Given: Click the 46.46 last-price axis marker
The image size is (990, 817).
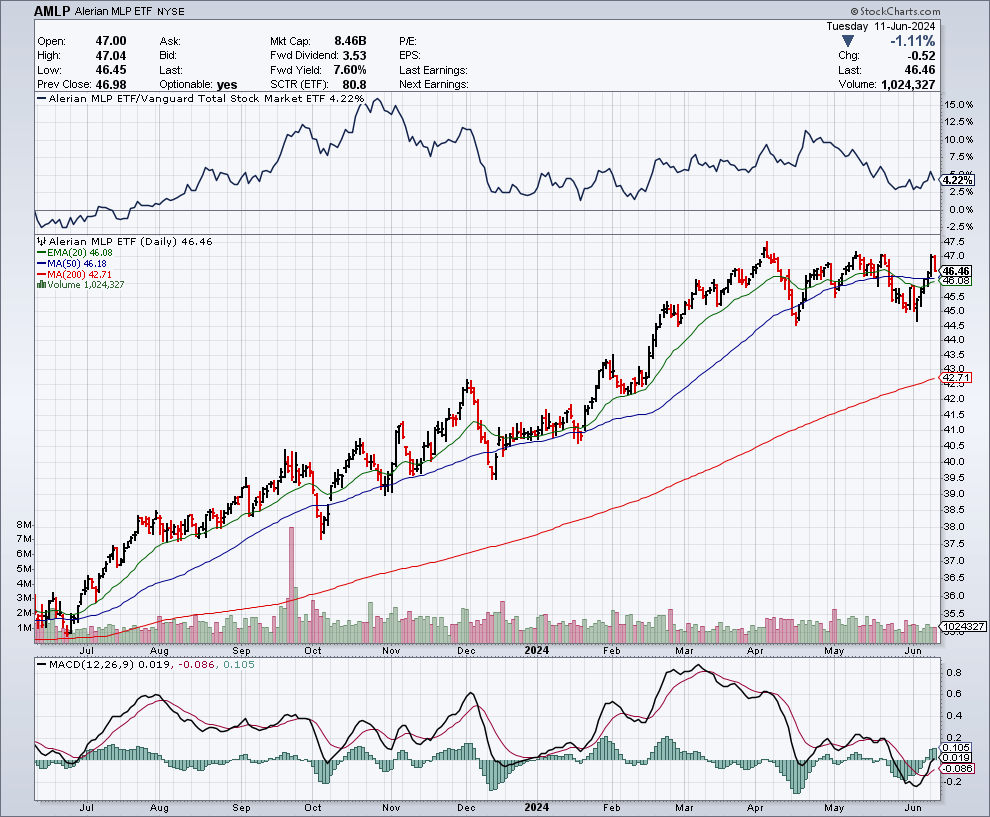Looking at the screenshot, I should [956, 271].
